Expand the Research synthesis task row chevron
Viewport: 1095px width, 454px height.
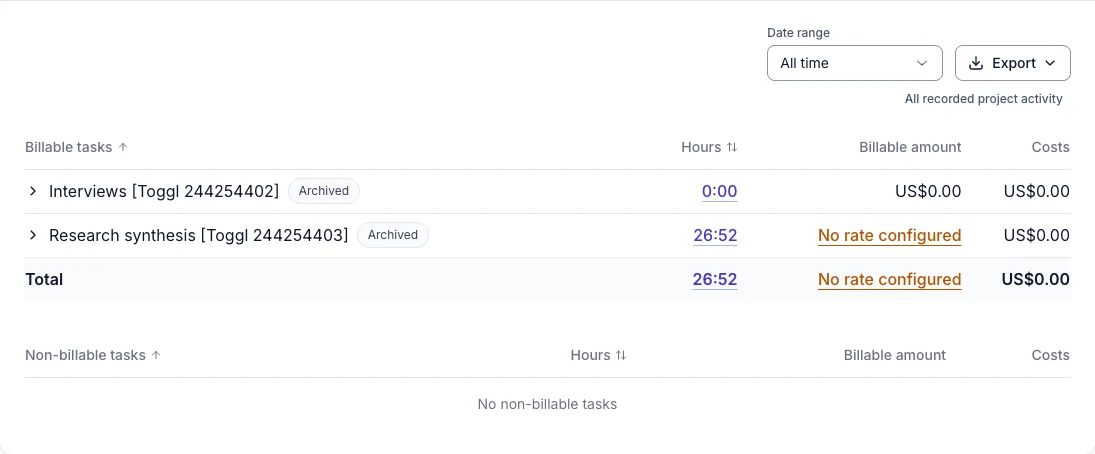point(32,235)
